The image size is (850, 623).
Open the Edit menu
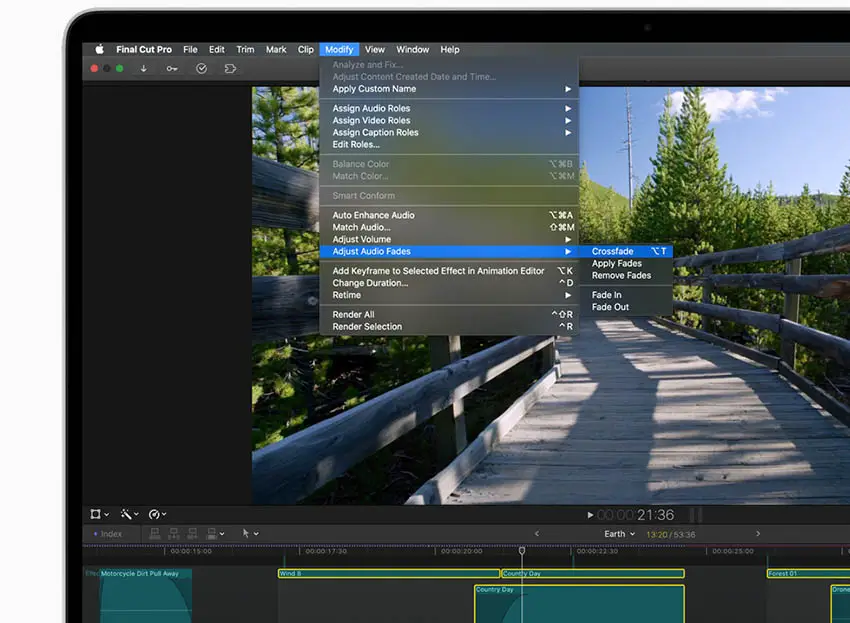click(217, 49)
